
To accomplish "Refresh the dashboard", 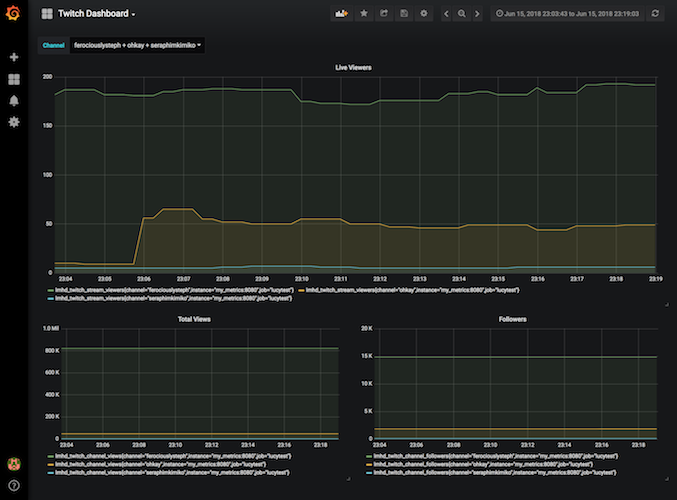I will pyautogui.click(x=655, y=14).
